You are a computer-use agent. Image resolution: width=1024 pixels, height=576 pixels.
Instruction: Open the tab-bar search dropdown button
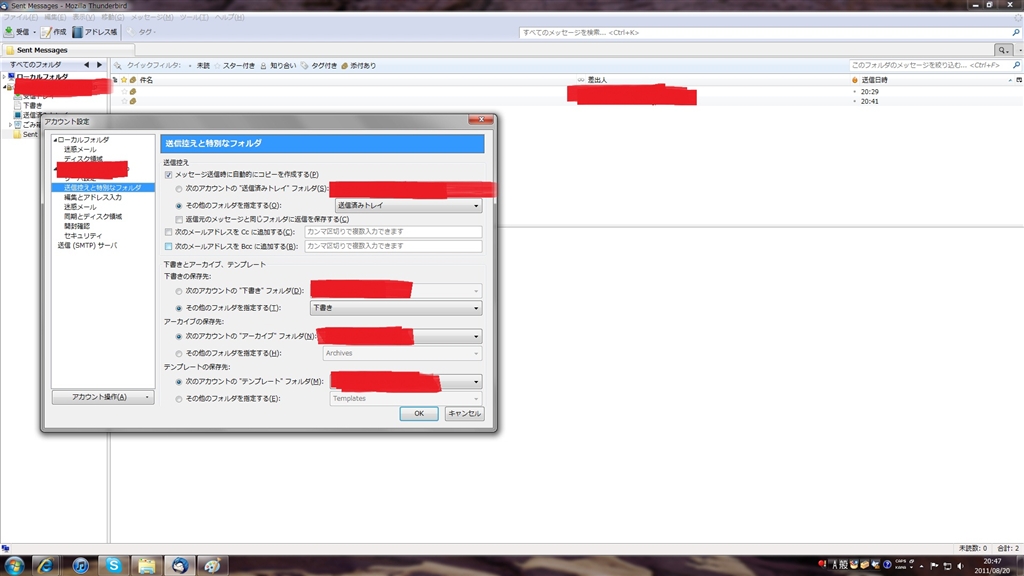coord(1004,50)
